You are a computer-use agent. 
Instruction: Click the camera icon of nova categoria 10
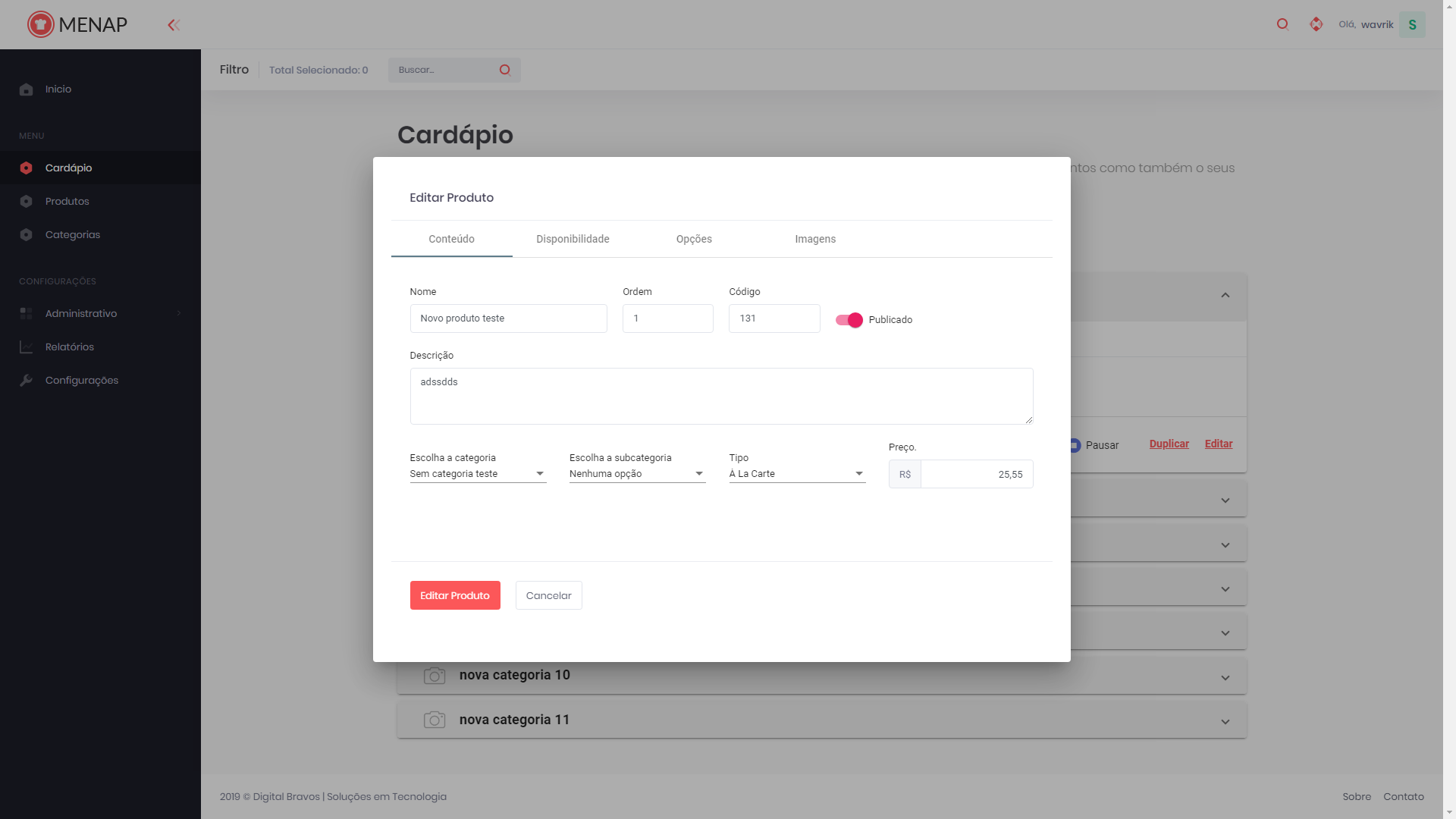point(435,676)
